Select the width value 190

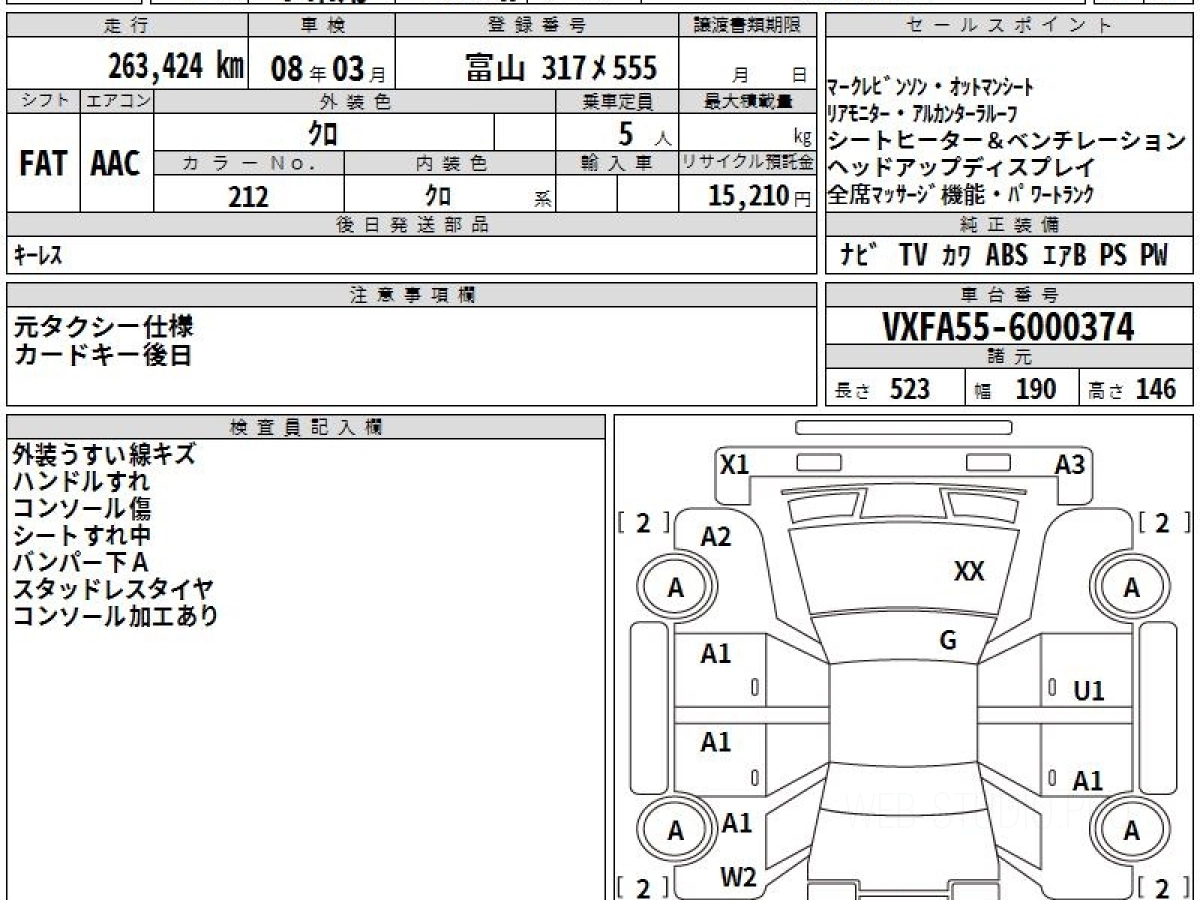[x=1035, y=389]
